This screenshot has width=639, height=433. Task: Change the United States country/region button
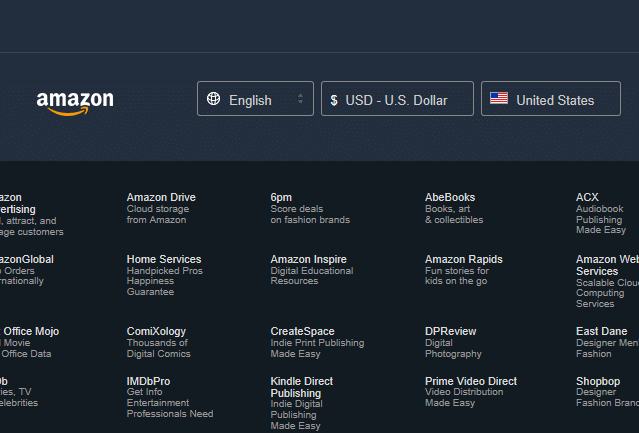point(551,100)
